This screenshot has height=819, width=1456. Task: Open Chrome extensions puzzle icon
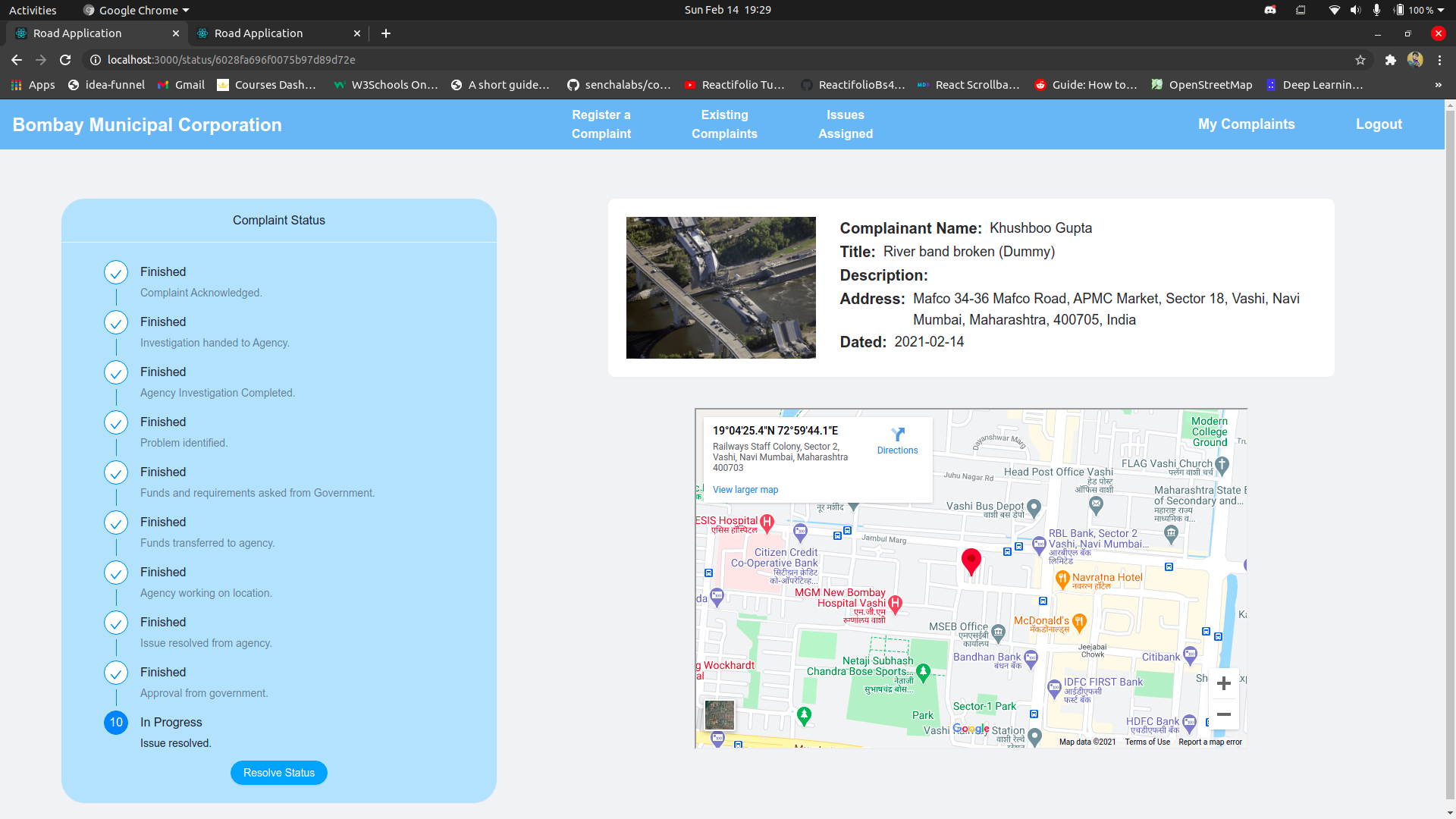pyautogui.click(x=1390, y=60)
